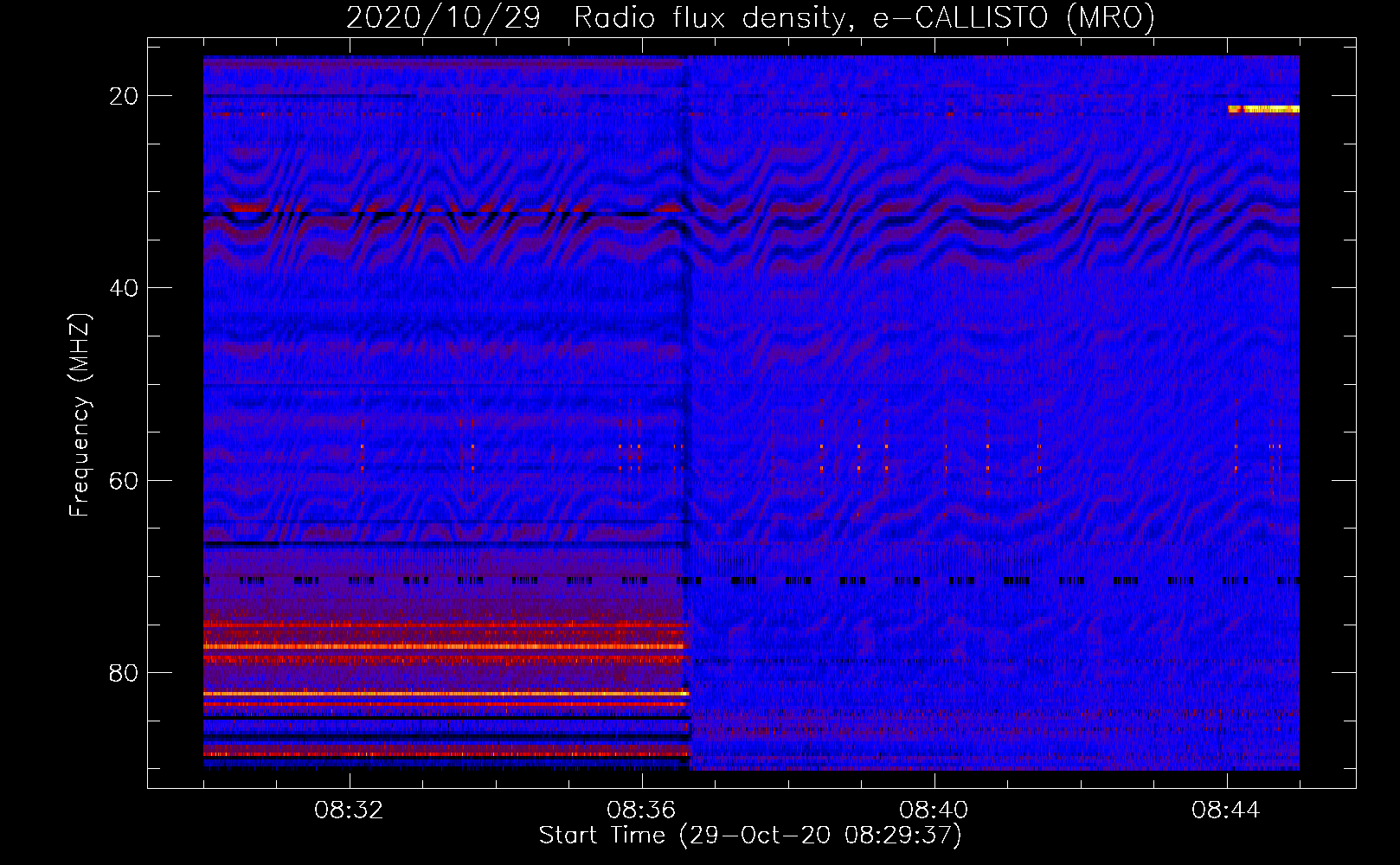The image size is (1400, 865).
Task: Click the plot title "2020/10/29 Radio flux density, e-CALLISTO (MRO)"
Action: pos(750,17)
